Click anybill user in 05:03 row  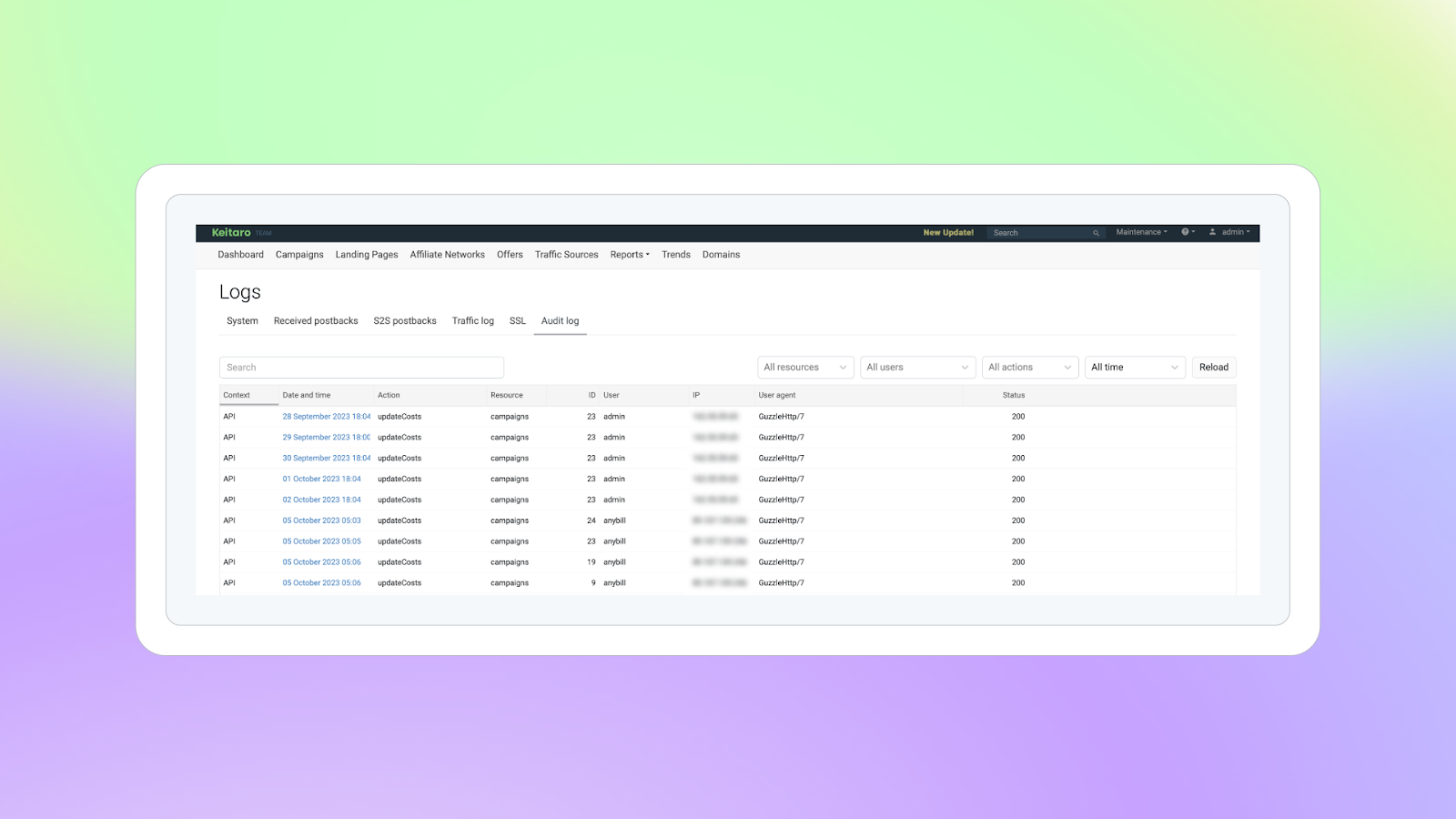click(x=614, y=521)
